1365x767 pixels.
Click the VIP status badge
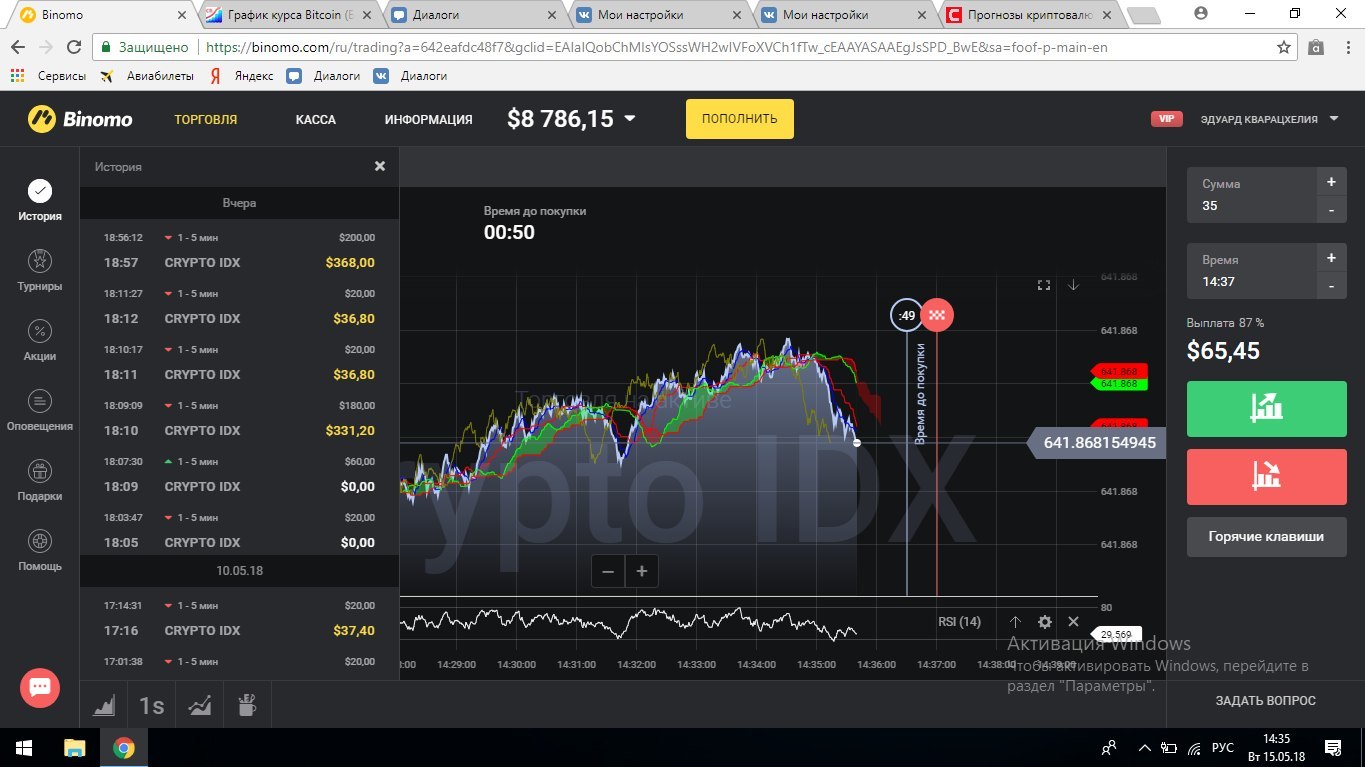pyautogui.click(x=1166, y=119)
